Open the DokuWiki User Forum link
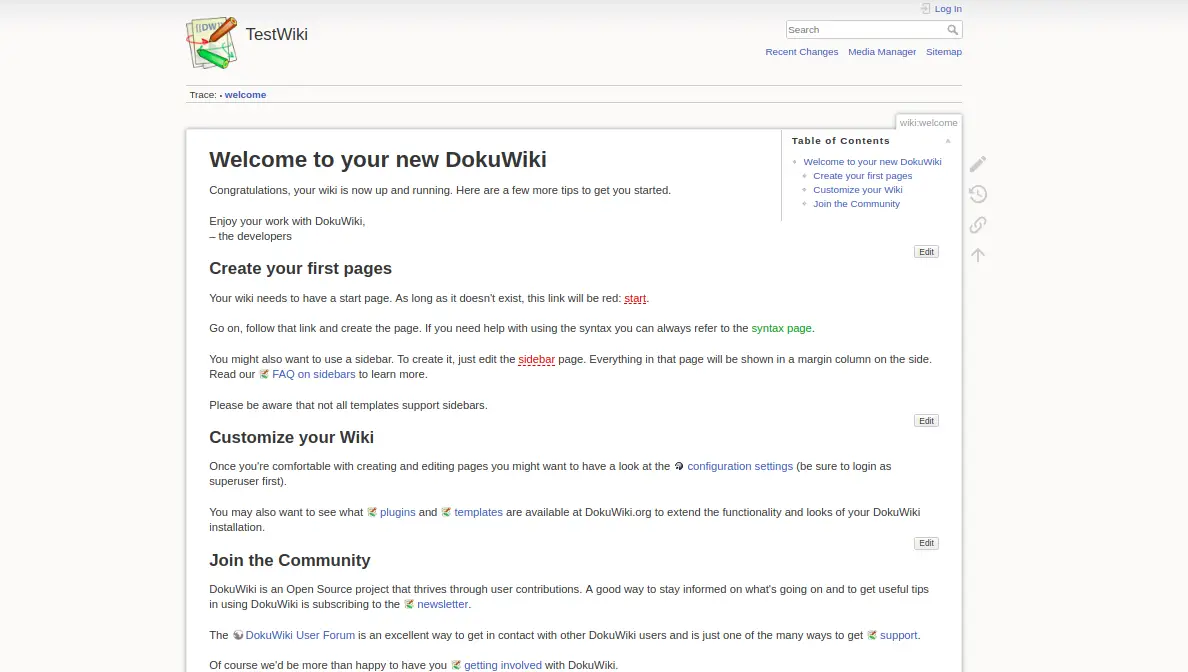The width and height of the screenshot is (1188, 672). click(x=293, y=635)
